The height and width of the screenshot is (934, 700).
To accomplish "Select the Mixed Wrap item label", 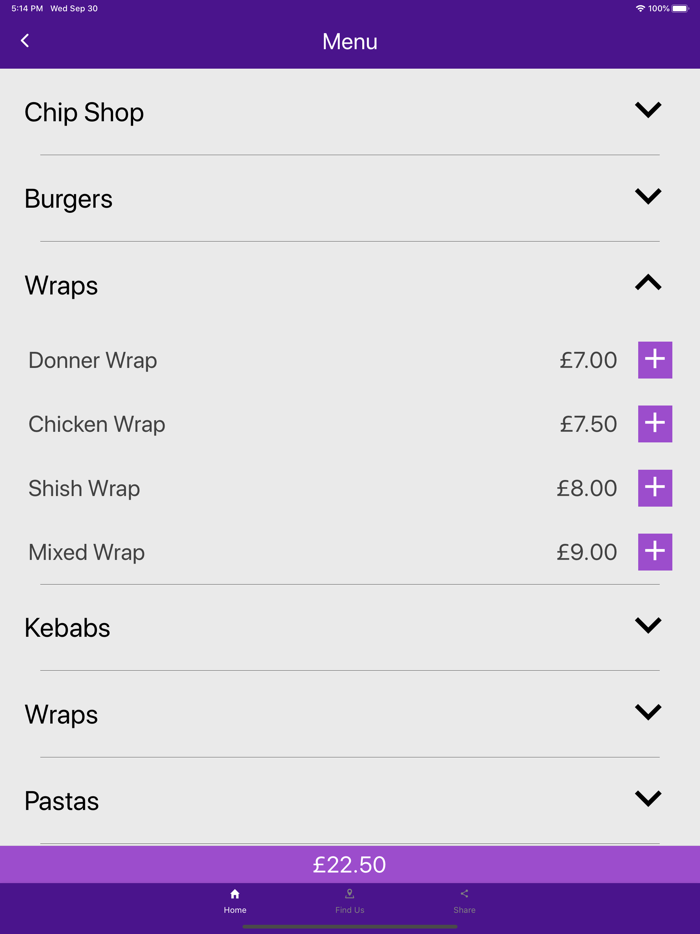I will (87, 552).
